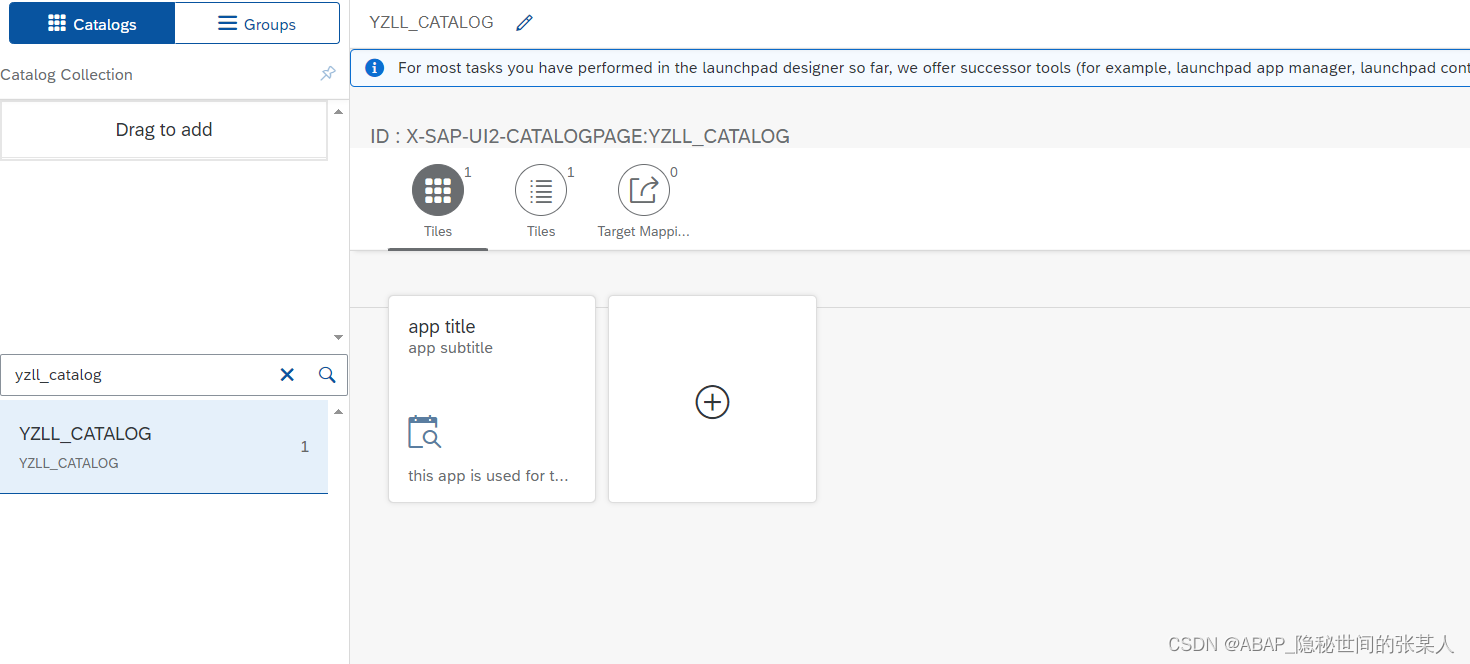Switch to the Catalogs tab
The height and width of the screenshot is (664, 1470).
tap(92, 23)
